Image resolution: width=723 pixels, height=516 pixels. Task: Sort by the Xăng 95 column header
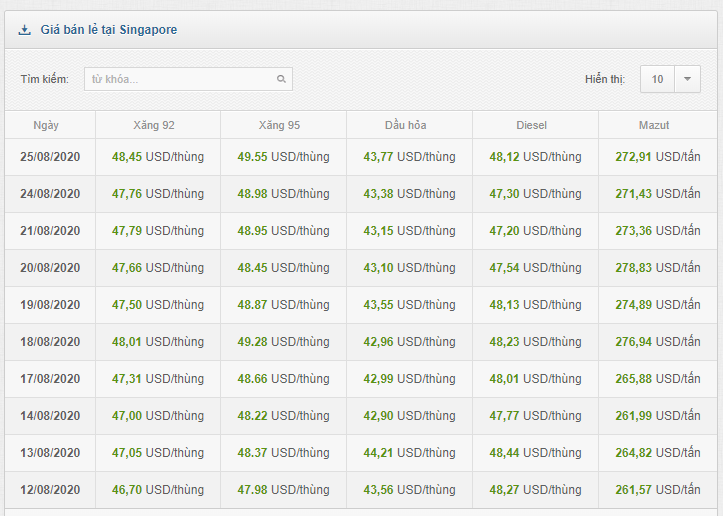click(279, 125)
